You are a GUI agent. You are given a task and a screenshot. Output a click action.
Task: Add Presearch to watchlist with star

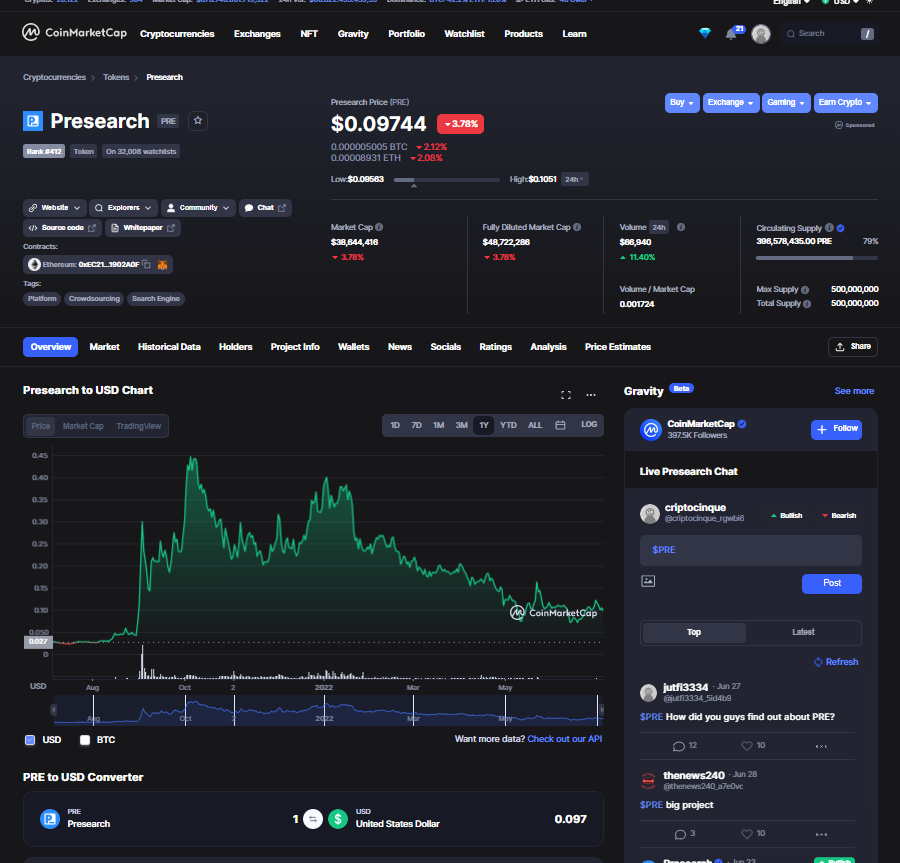(x=197, y=120)
